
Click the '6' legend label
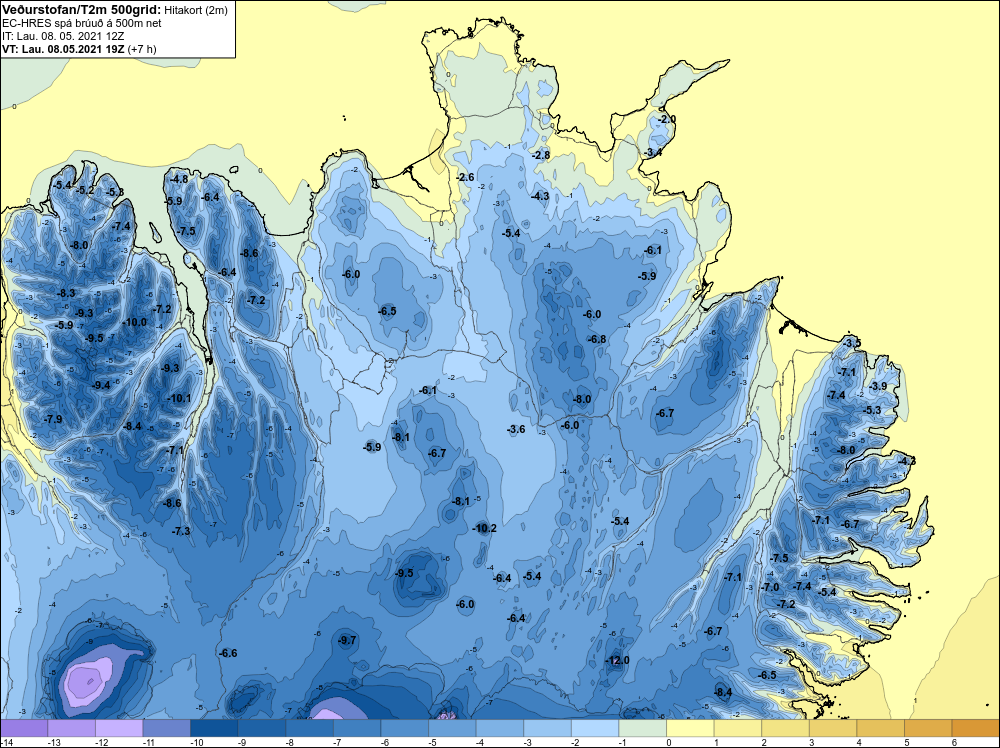point(954,742)
